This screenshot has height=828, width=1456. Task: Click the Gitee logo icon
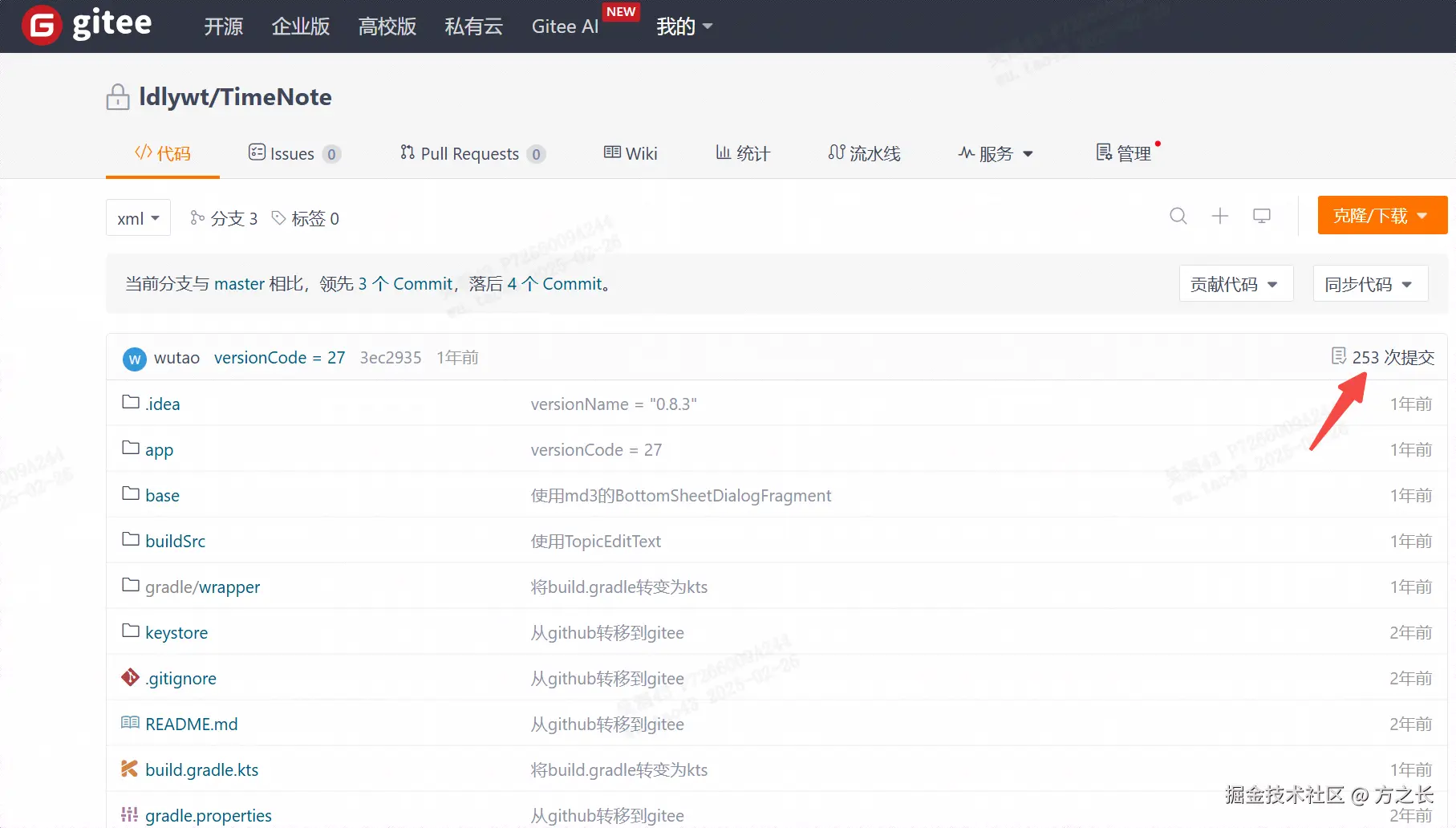tap(42, 26)
